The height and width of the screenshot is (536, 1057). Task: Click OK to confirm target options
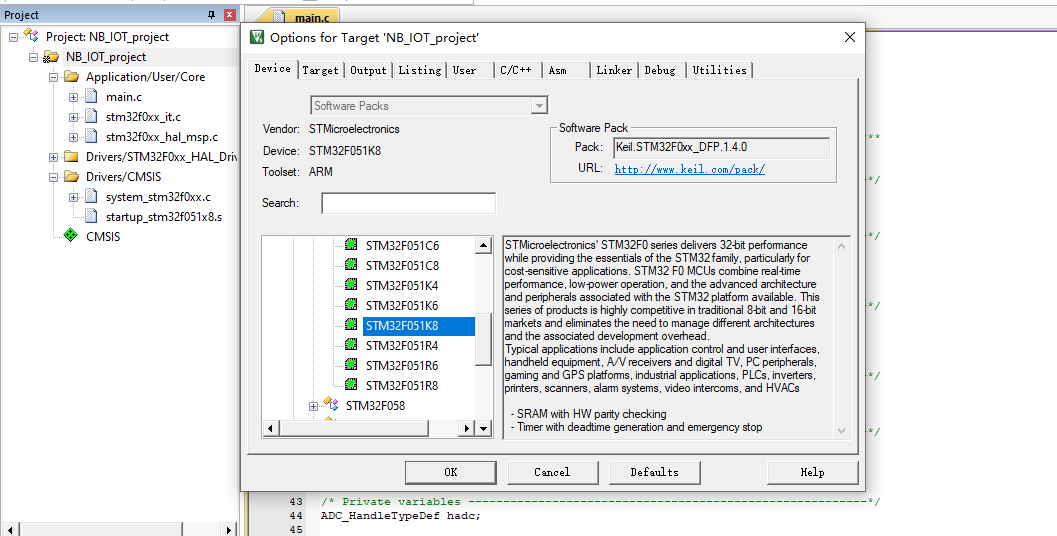click(451, 472)
